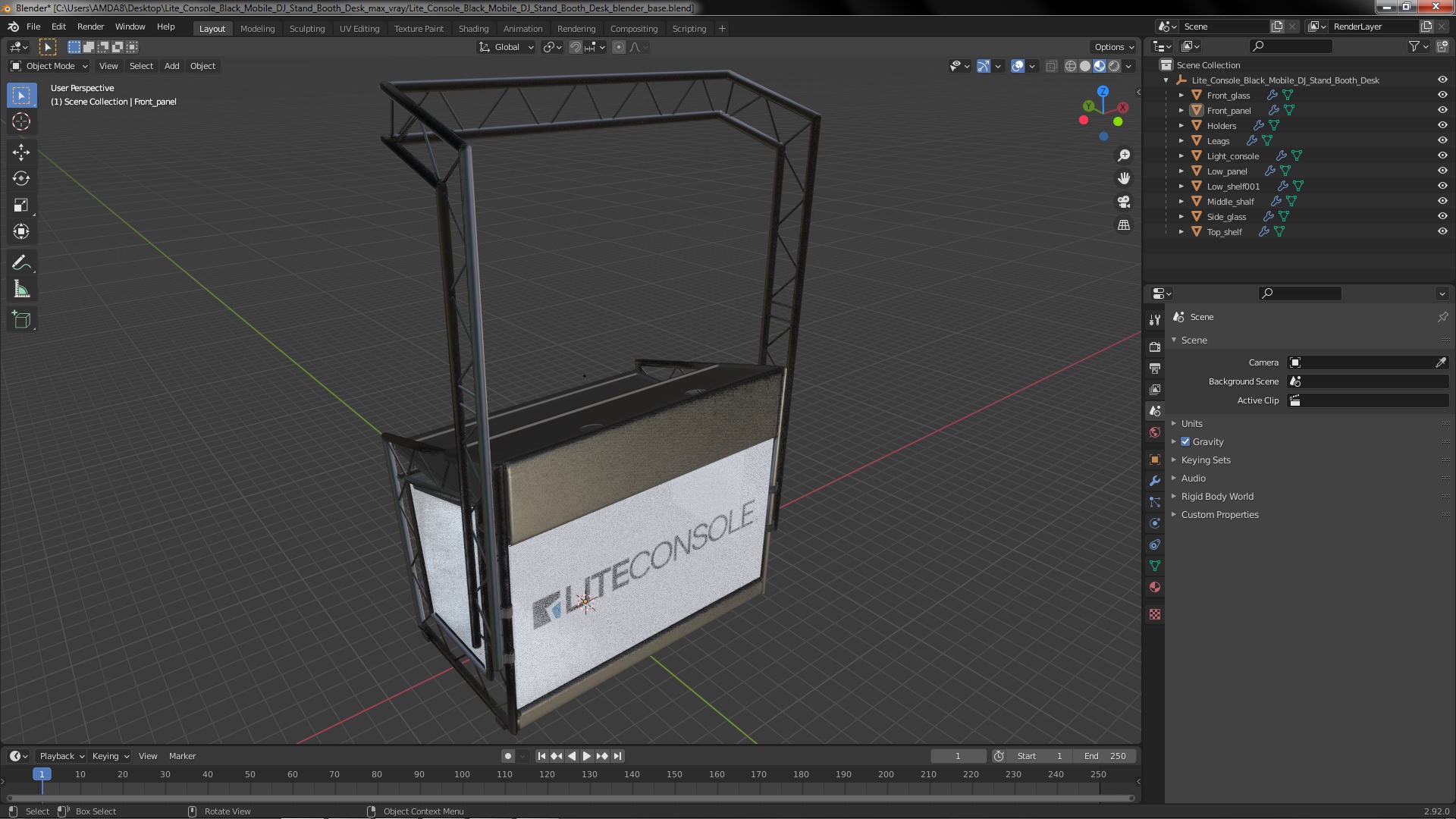1456x819 pixels.
Task: Open the File menu
Action: click(33, 27)
